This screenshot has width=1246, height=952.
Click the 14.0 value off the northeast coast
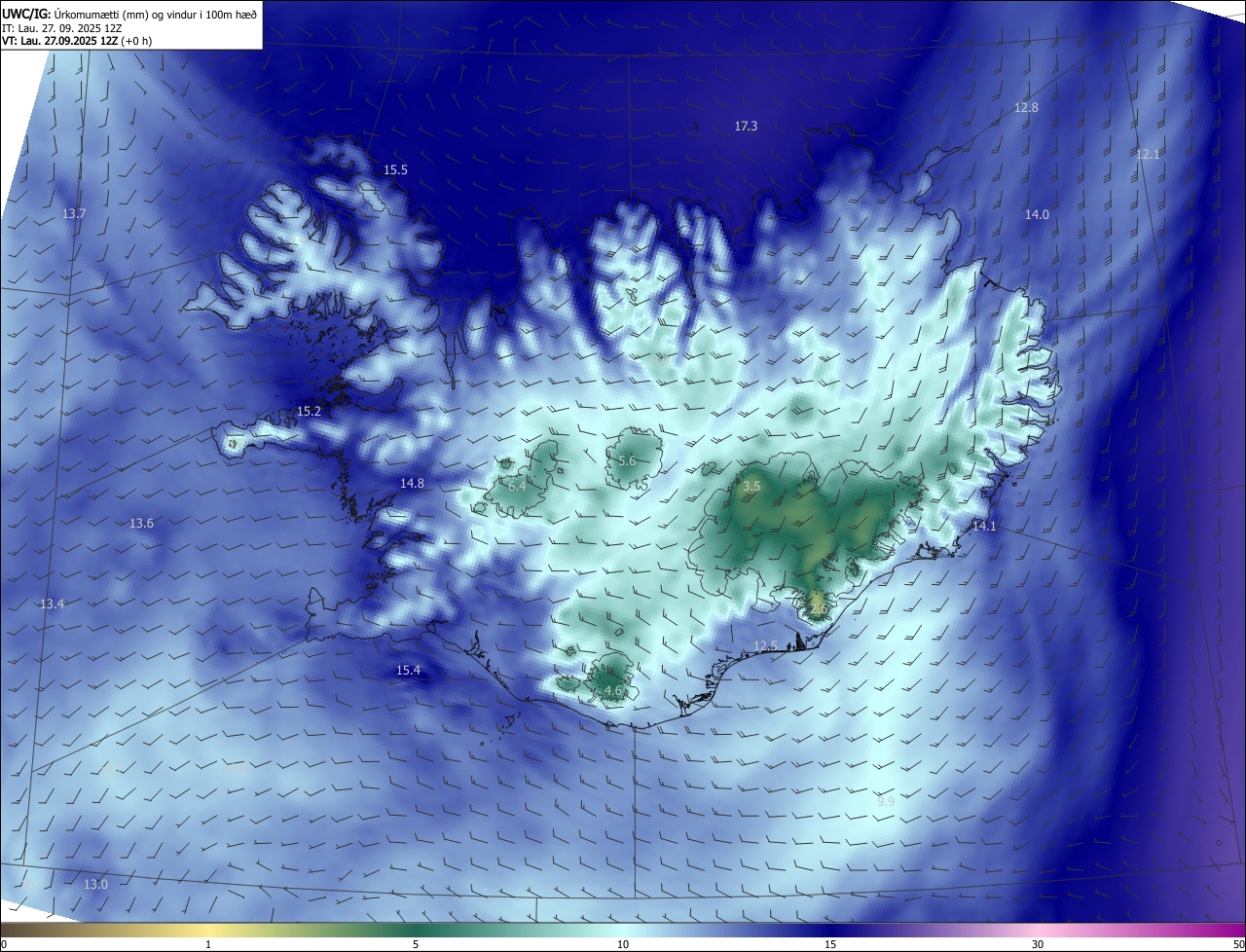(x=1037, y=214)
